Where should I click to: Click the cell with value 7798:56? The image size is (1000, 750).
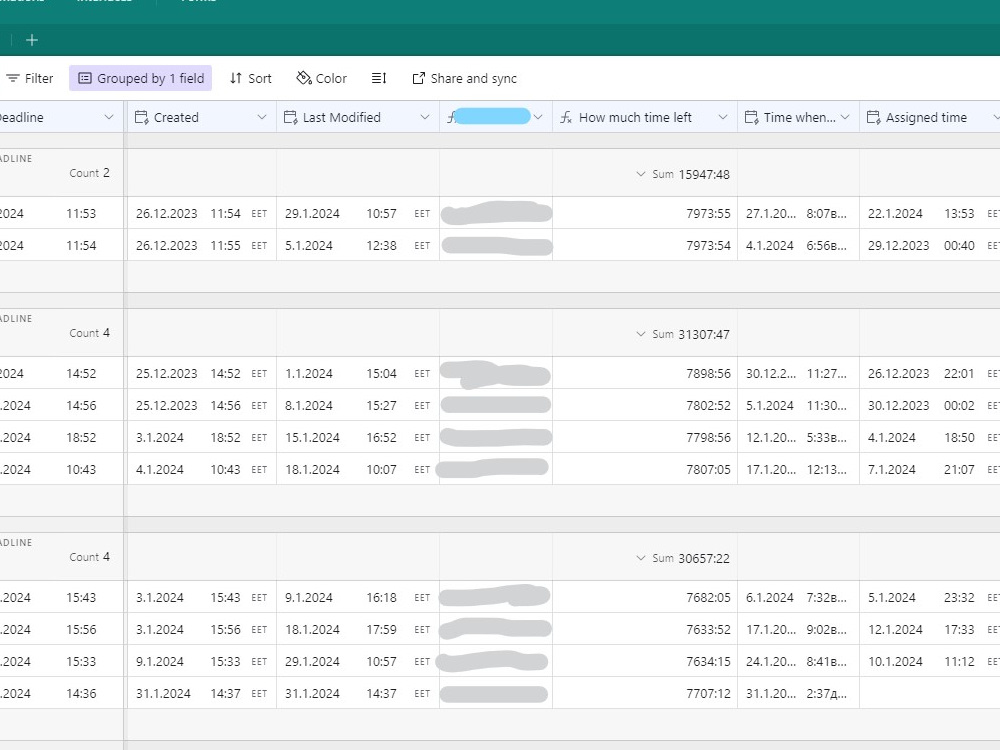pyautogui.click(x=645, y=437)
